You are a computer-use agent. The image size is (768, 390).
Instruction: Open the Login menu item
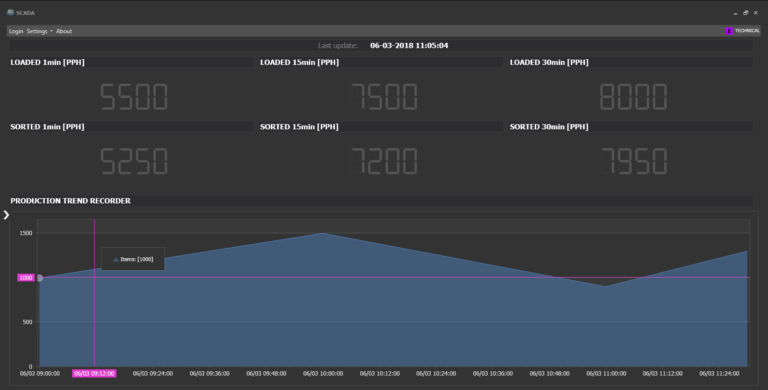coord(16,31)
